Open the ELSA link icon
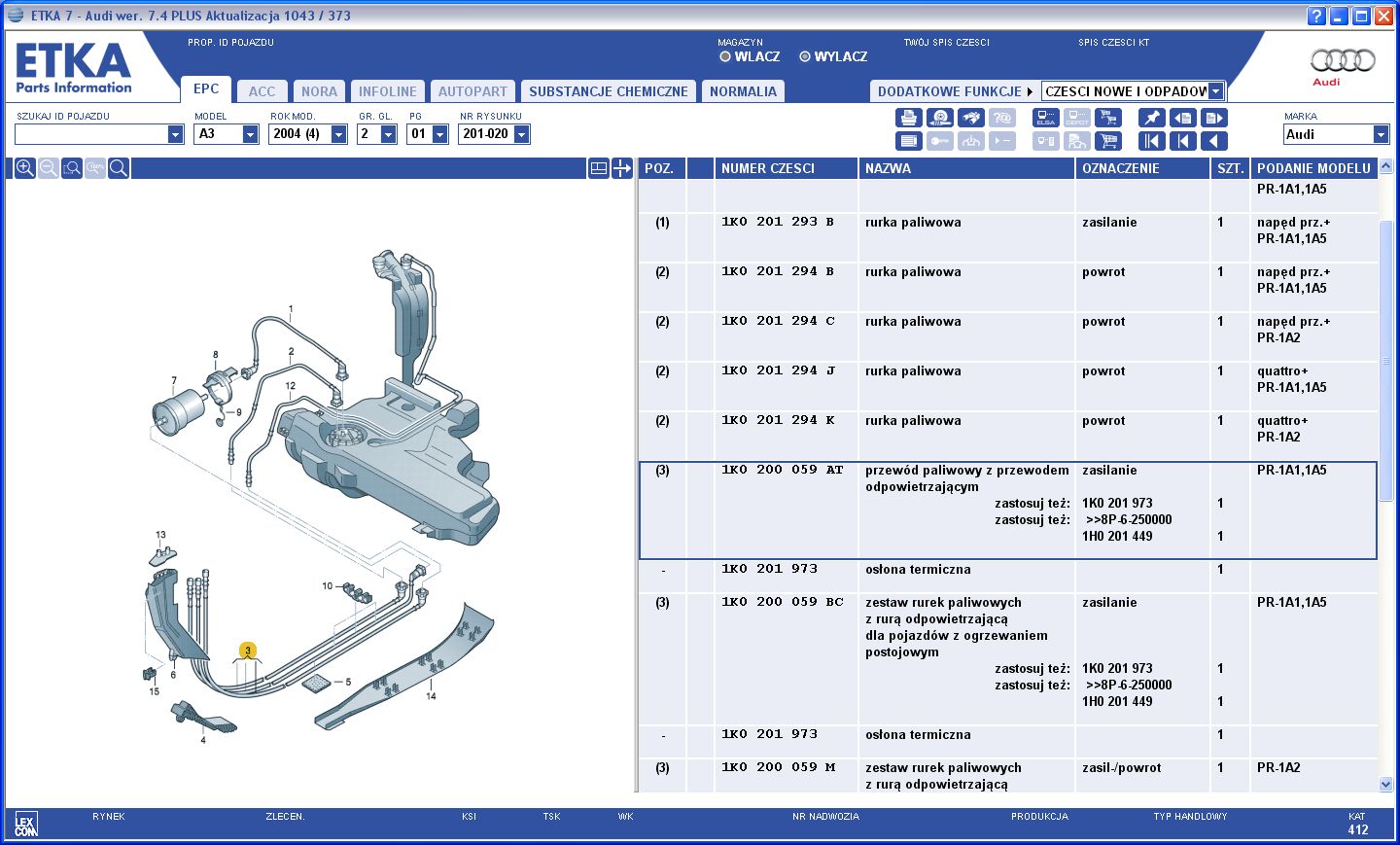 click(x=1046, y=118)
